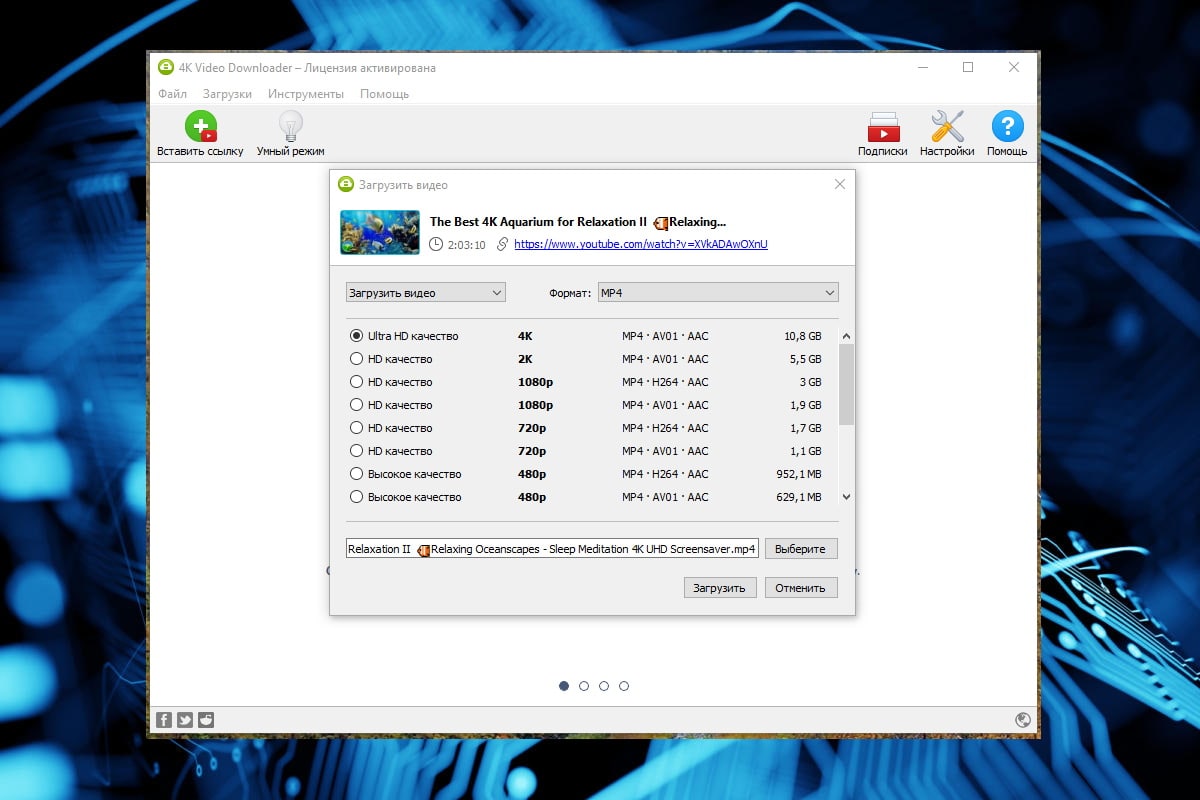Click the quality list scroll-up arrow

tap(846, 337)
